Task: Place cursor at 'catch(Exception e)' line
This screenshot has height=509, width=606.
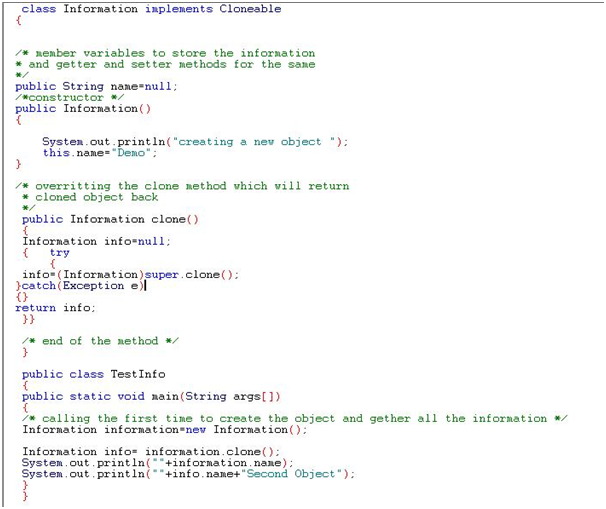Action: pyautogui.click(x=82, y=286)
